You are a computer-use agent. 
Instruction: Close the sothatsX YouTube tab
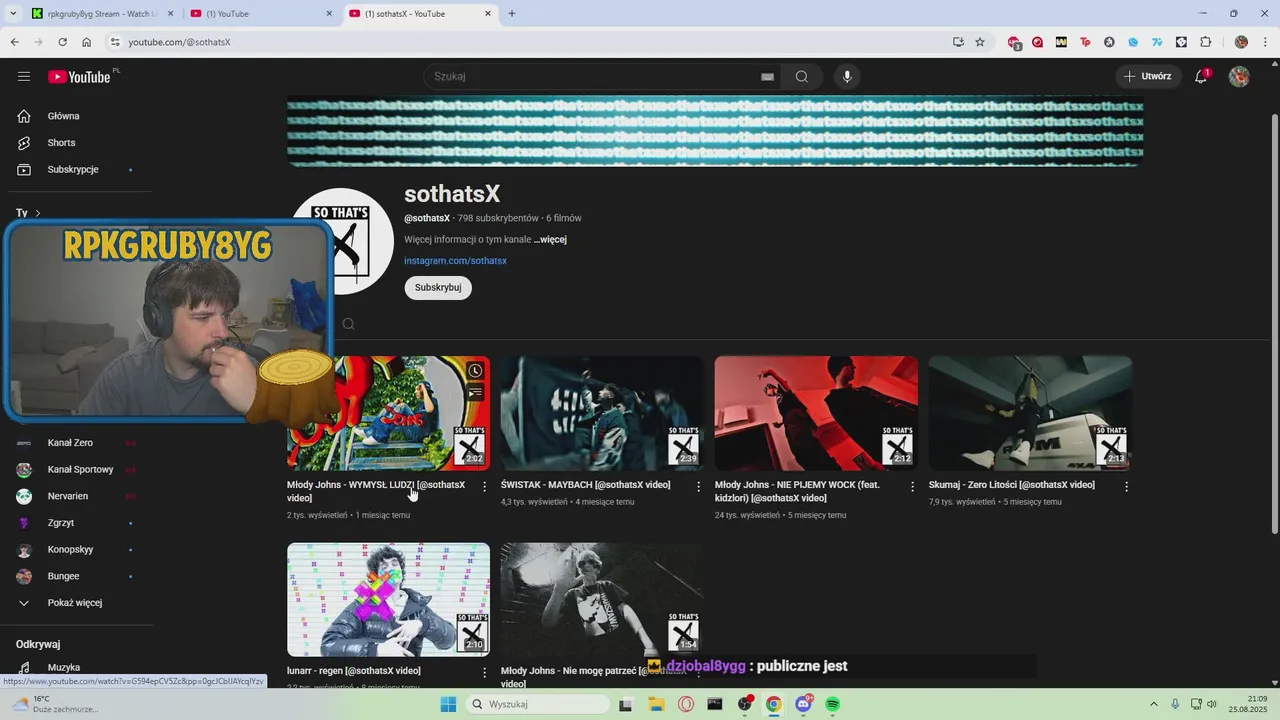pos(488,14)
